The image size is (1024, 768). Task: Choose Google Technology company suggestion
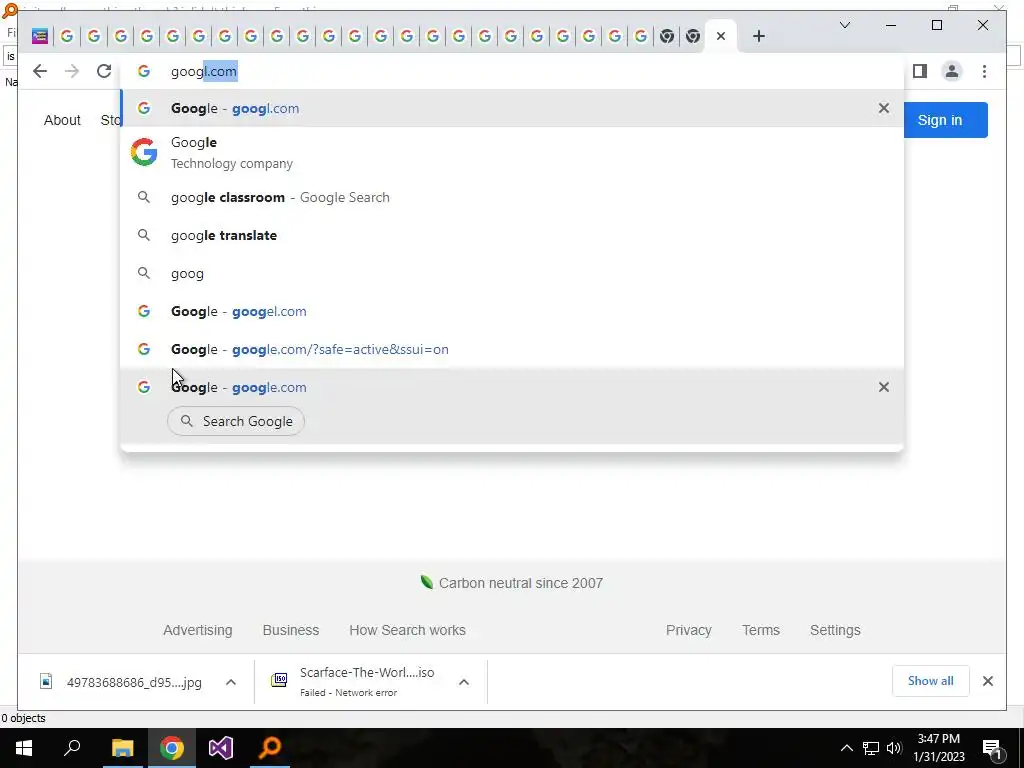coord(512,153)
